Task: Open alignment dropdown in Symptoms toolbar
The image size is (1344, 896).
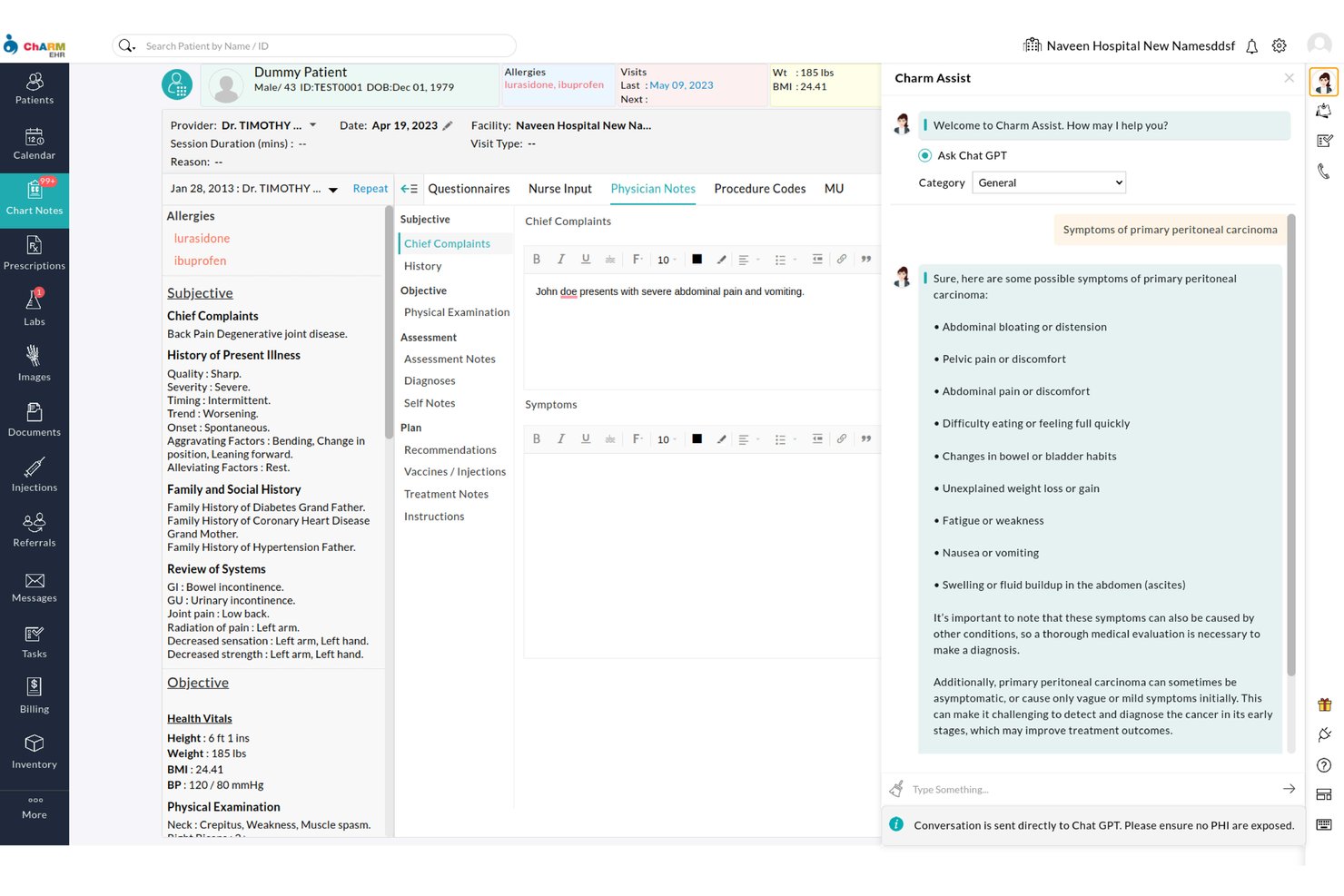Action: click(749, 439)
